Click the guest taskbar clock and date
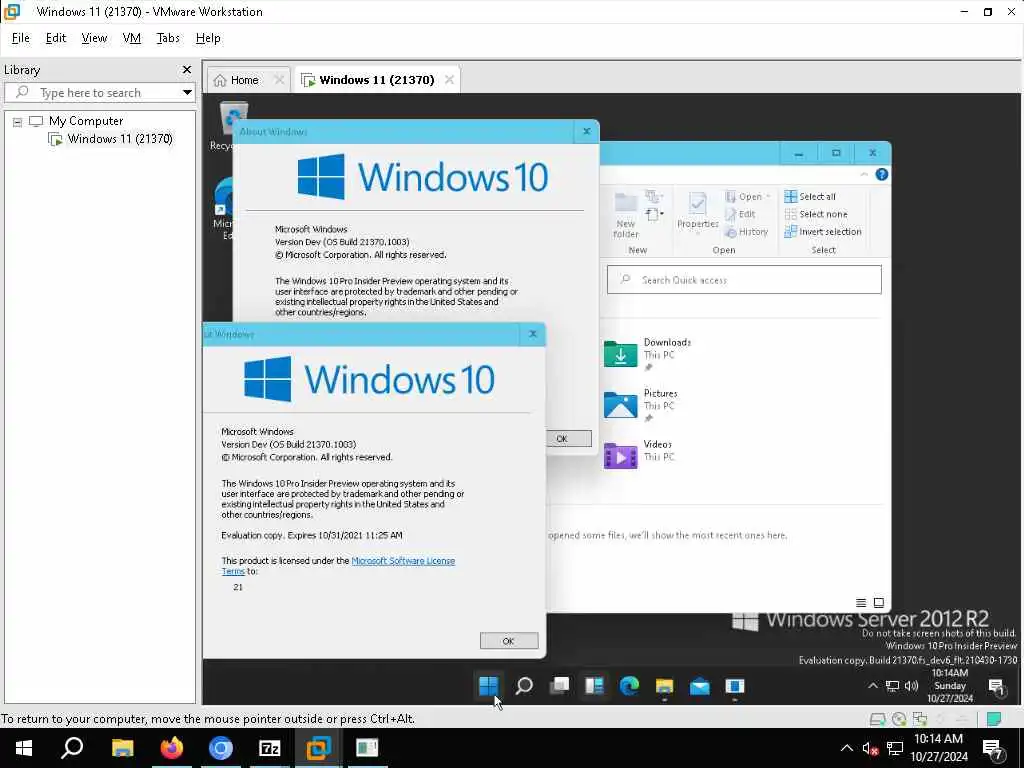This screenshot has height=768, width=1024. point(950,686)
